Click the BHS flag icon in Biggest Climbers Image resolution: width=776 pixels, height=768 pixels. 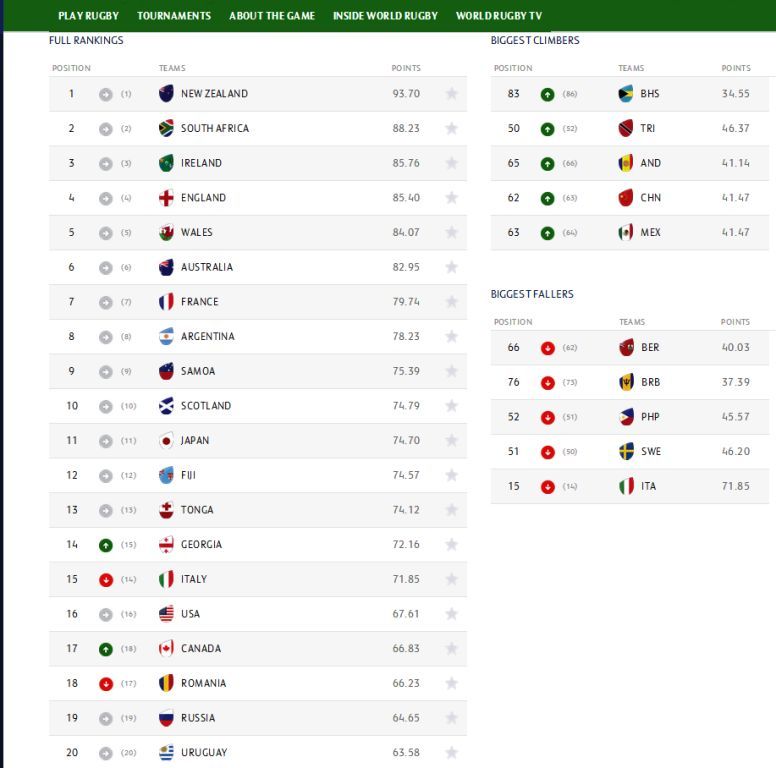(626, 94)
